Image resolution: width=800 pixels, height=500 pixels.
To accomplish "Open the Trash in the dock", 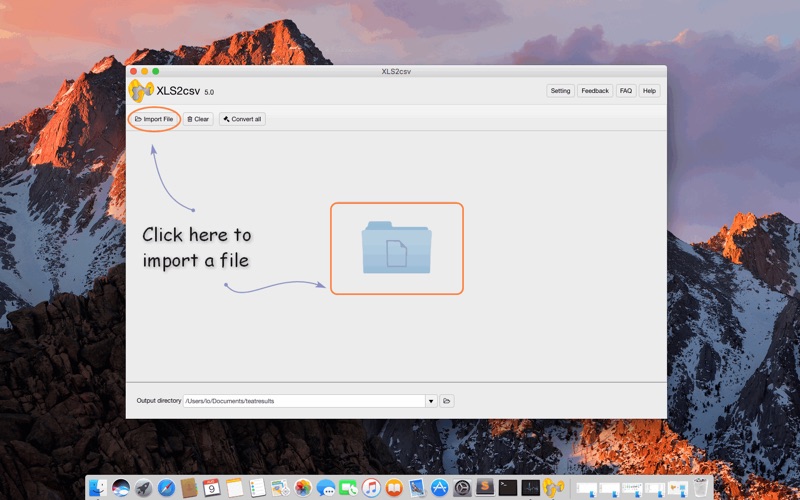I will pyautogui.click(x=701, y=488).
